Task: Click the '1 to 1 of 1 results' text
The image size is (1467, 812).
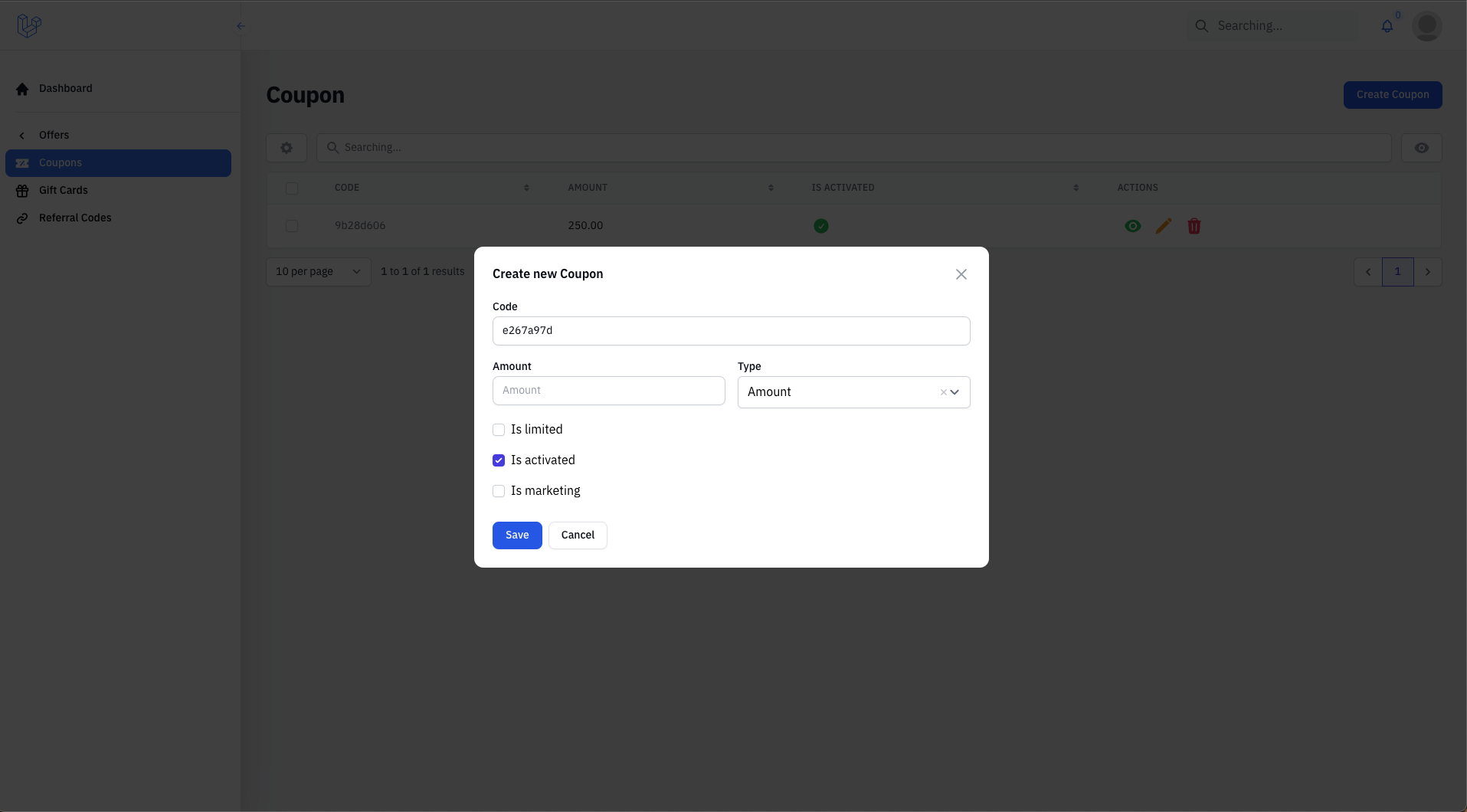Action: (423, 272)
